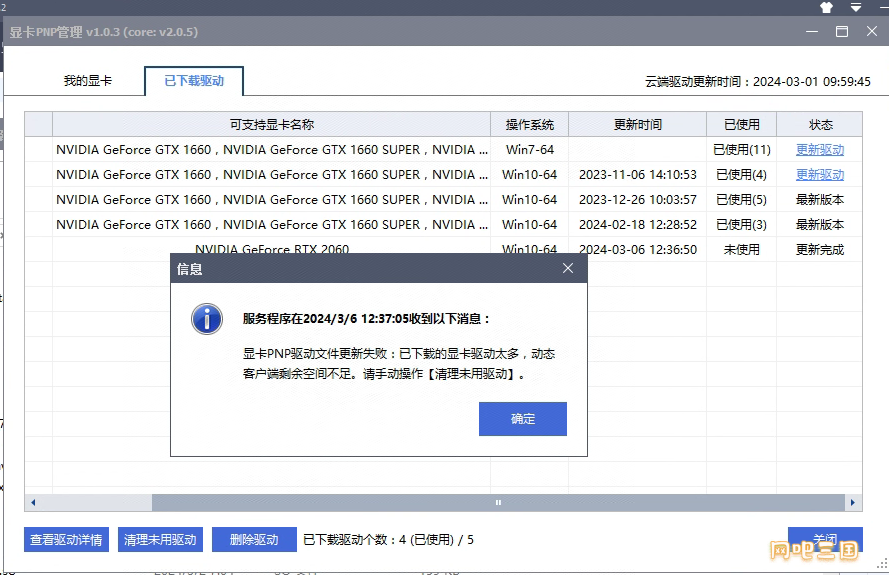The image size is (889, 575).
Task: Minimize the 显卡PNP管理 window
Action: coord(812,32)
